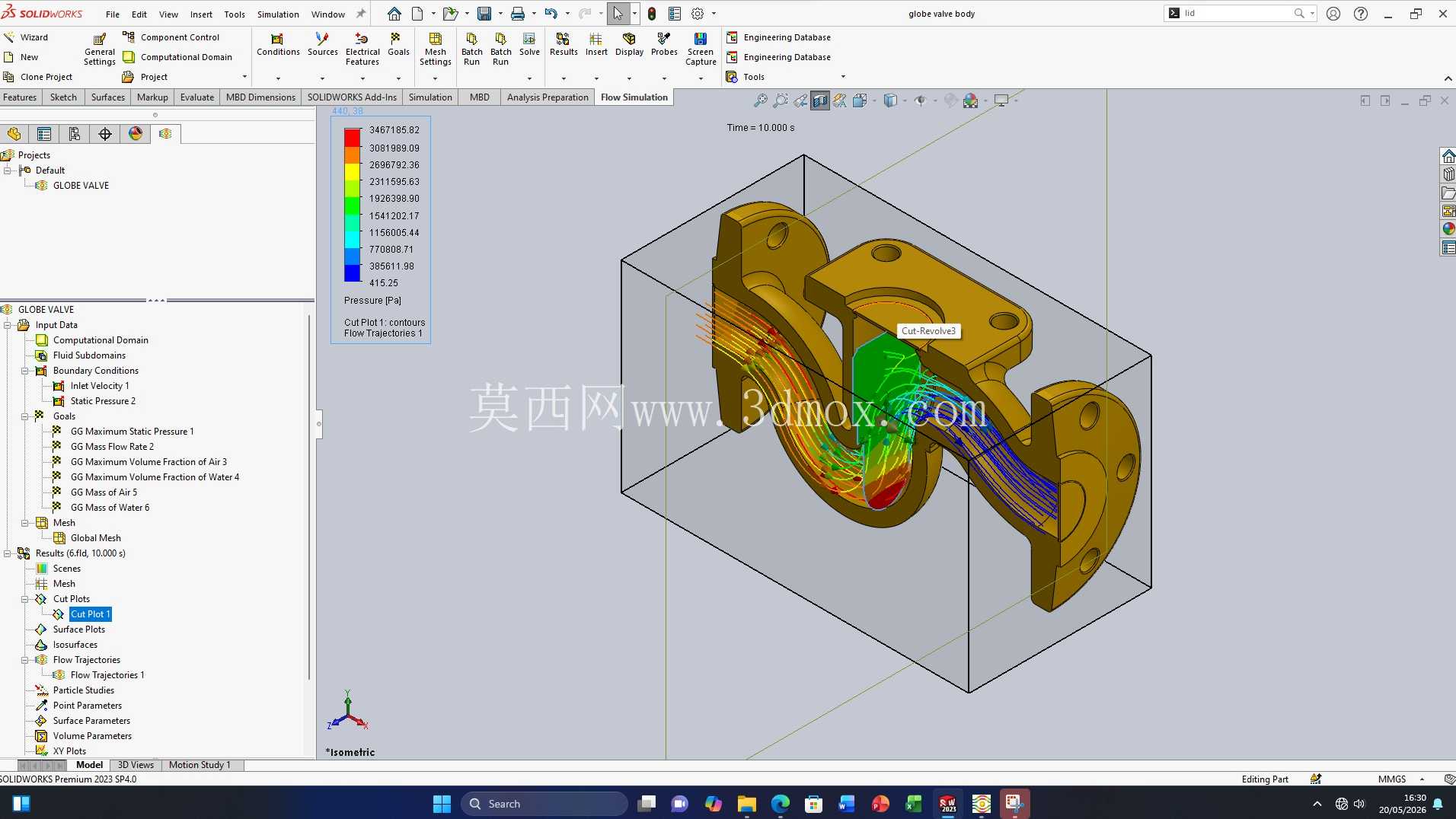Open General Settings icon

(x=99, y=39)
